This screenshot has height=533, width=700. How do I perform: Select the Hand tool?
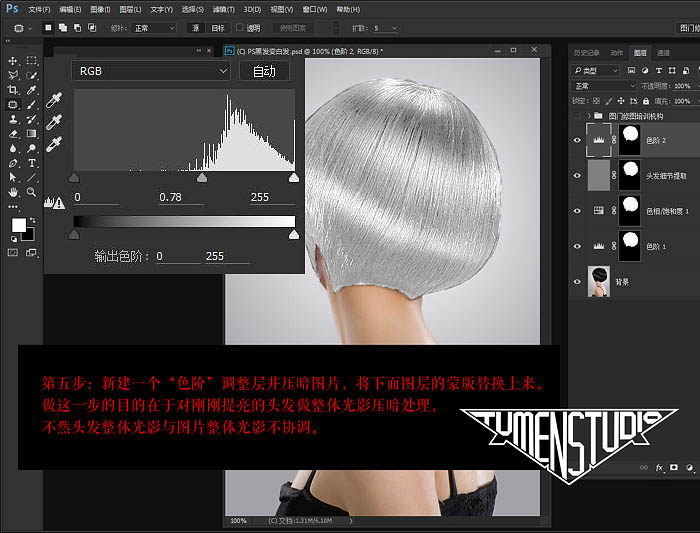pyautogui.click(x=13, y=192)
